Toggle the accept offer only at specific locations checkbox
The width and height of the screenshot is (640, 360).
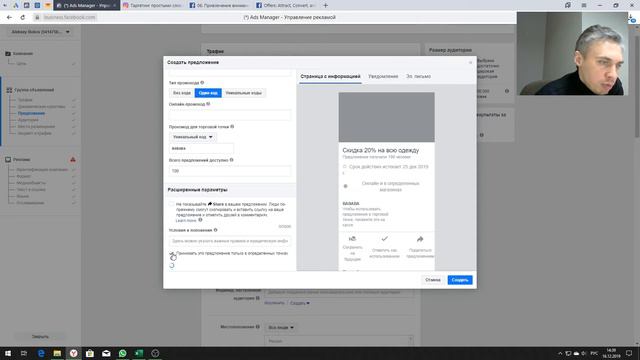(171, 253)
